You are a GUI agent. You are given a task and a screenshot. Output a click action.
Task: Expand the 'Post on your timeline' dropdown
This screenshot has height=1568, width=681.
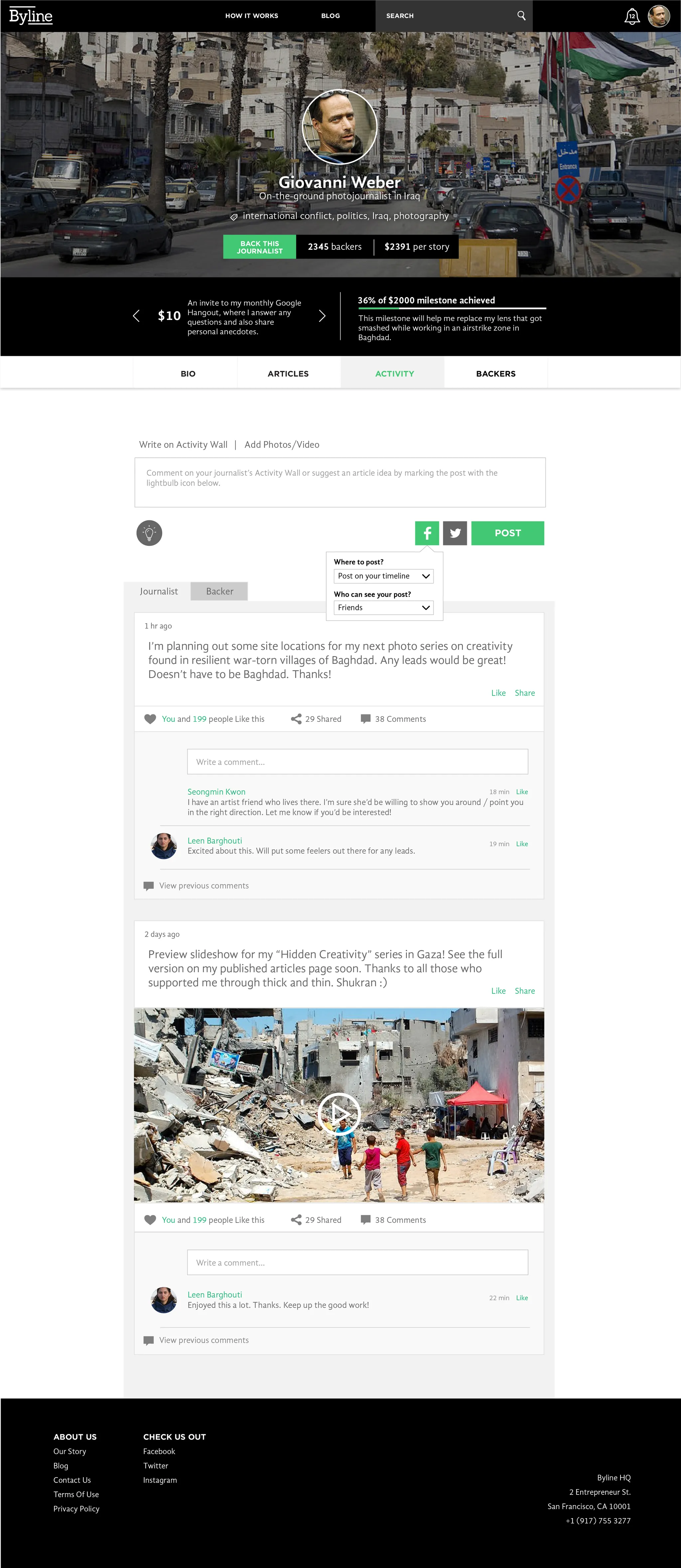[383, 576]
